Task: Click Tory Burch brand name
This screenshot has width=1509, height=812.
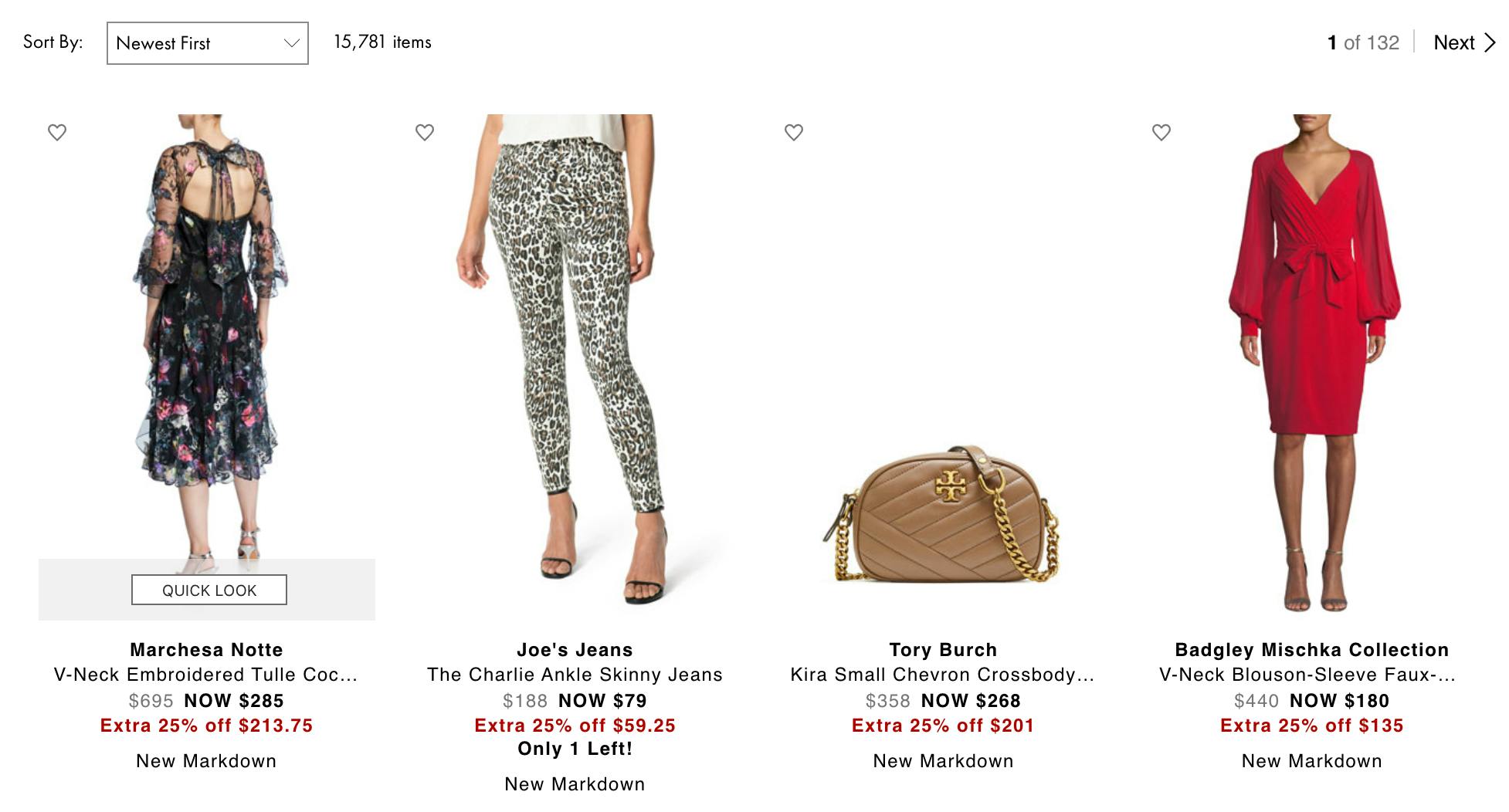Action: coord(943,650)
